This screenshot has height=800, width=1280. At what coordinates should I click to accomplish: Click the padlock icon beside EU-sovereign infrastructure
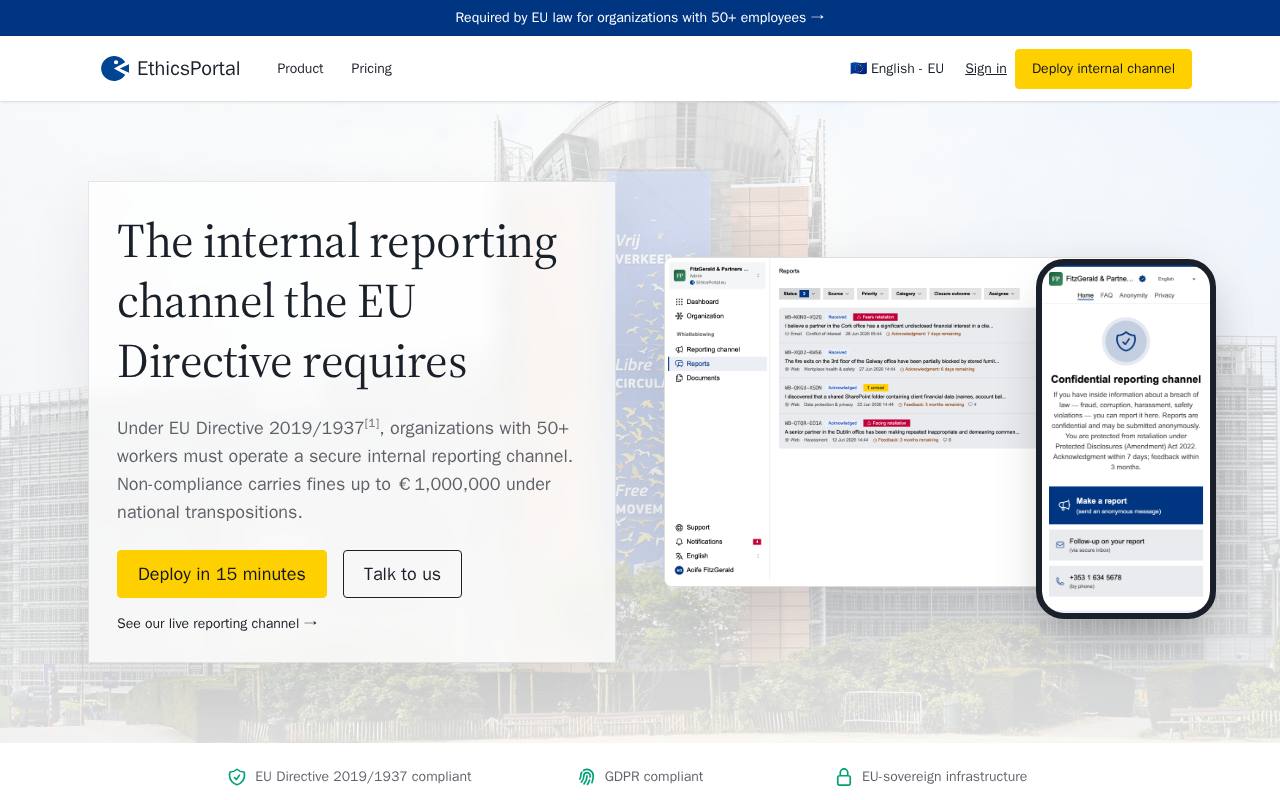coord(844,777)
